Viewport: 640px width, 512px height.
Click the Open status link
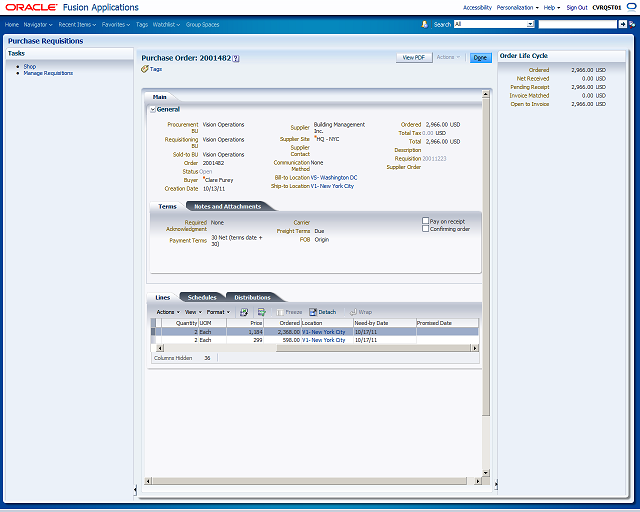(206, 171)
